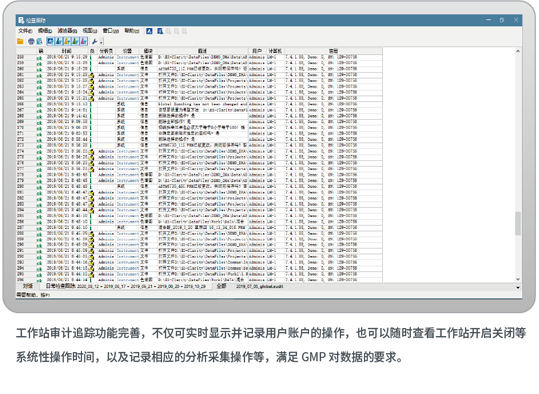
Task: Click the print preview icon beside printer
Action: [40, 42]
